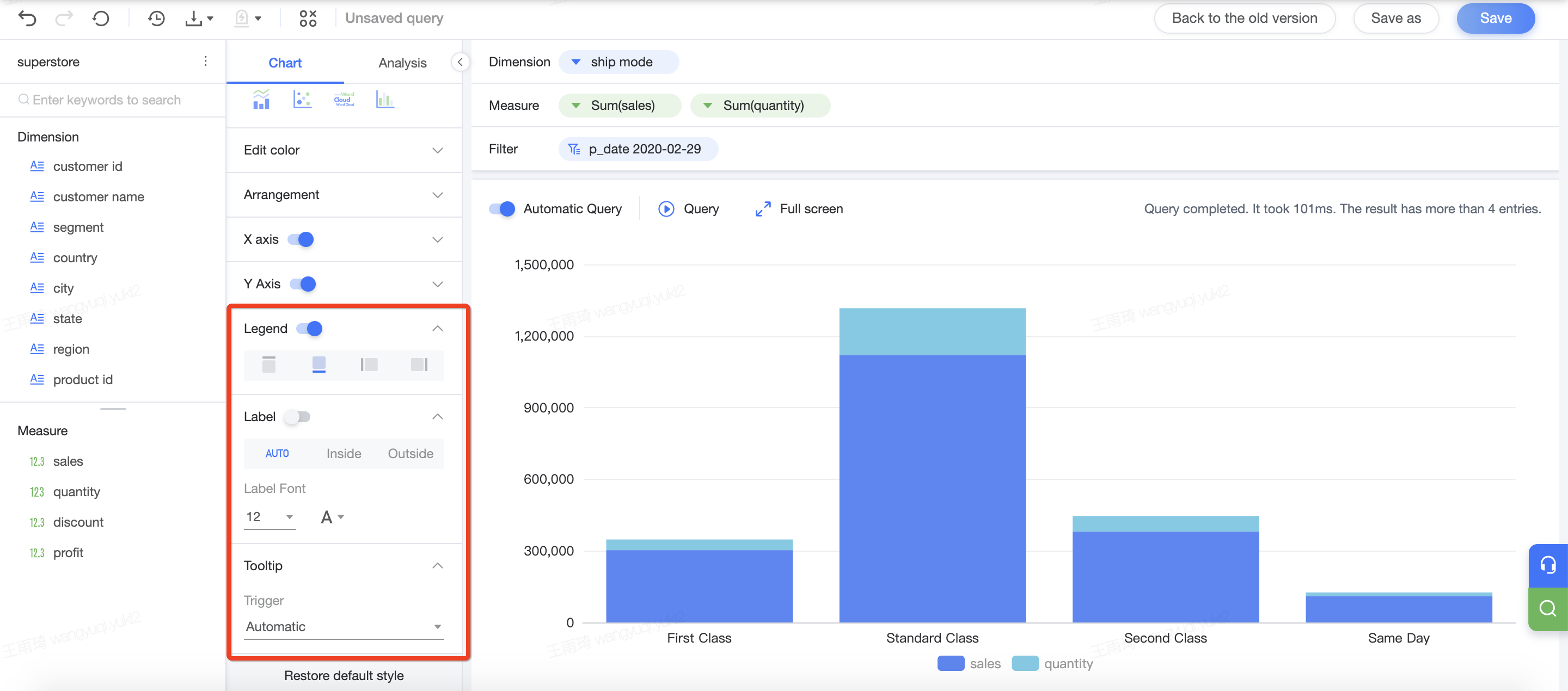1568x691 pixels.
Task: Switch to the Analysis tab
Action: tap(402, 63)
